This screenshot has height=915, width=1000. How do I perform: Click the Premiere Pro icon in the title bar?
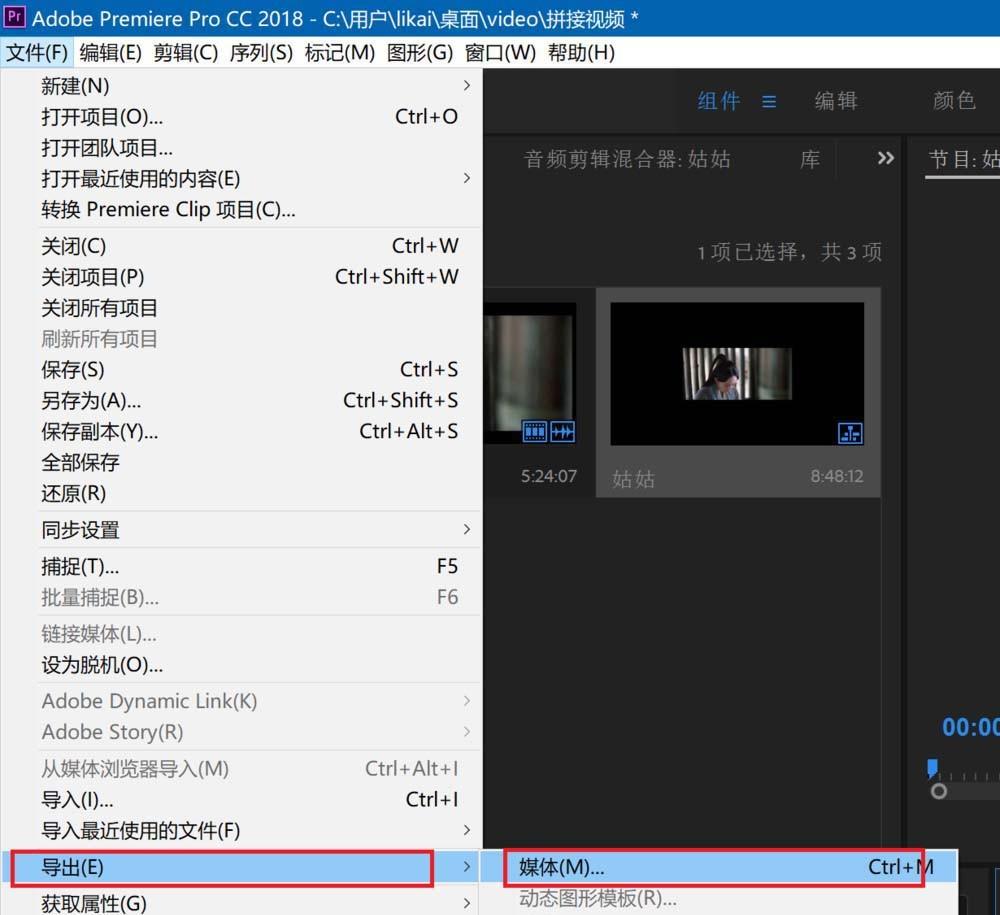pyautogui.click(x=14, y=18)
